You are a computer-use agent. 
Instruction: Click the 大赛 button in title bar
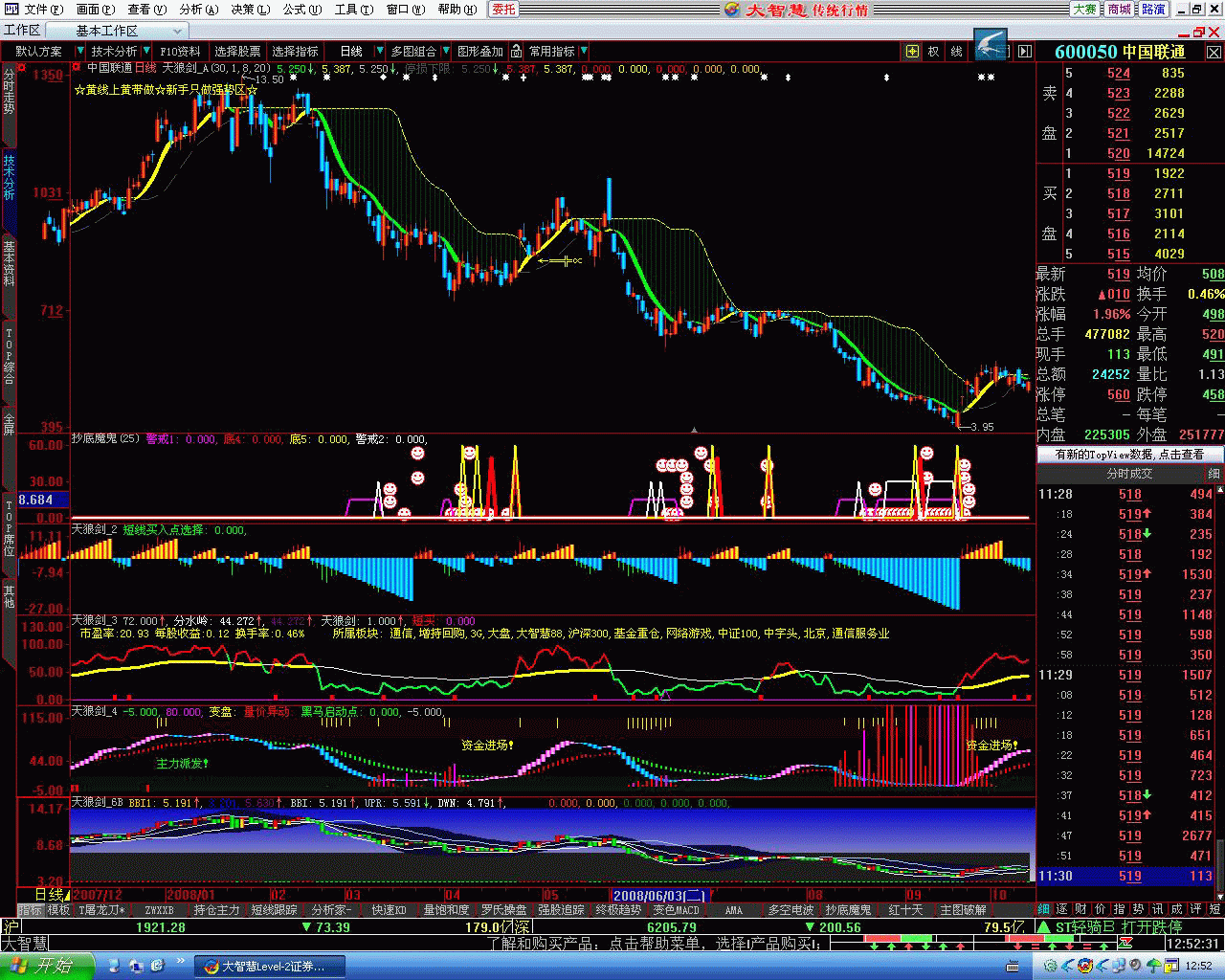tap(1084, 9)
